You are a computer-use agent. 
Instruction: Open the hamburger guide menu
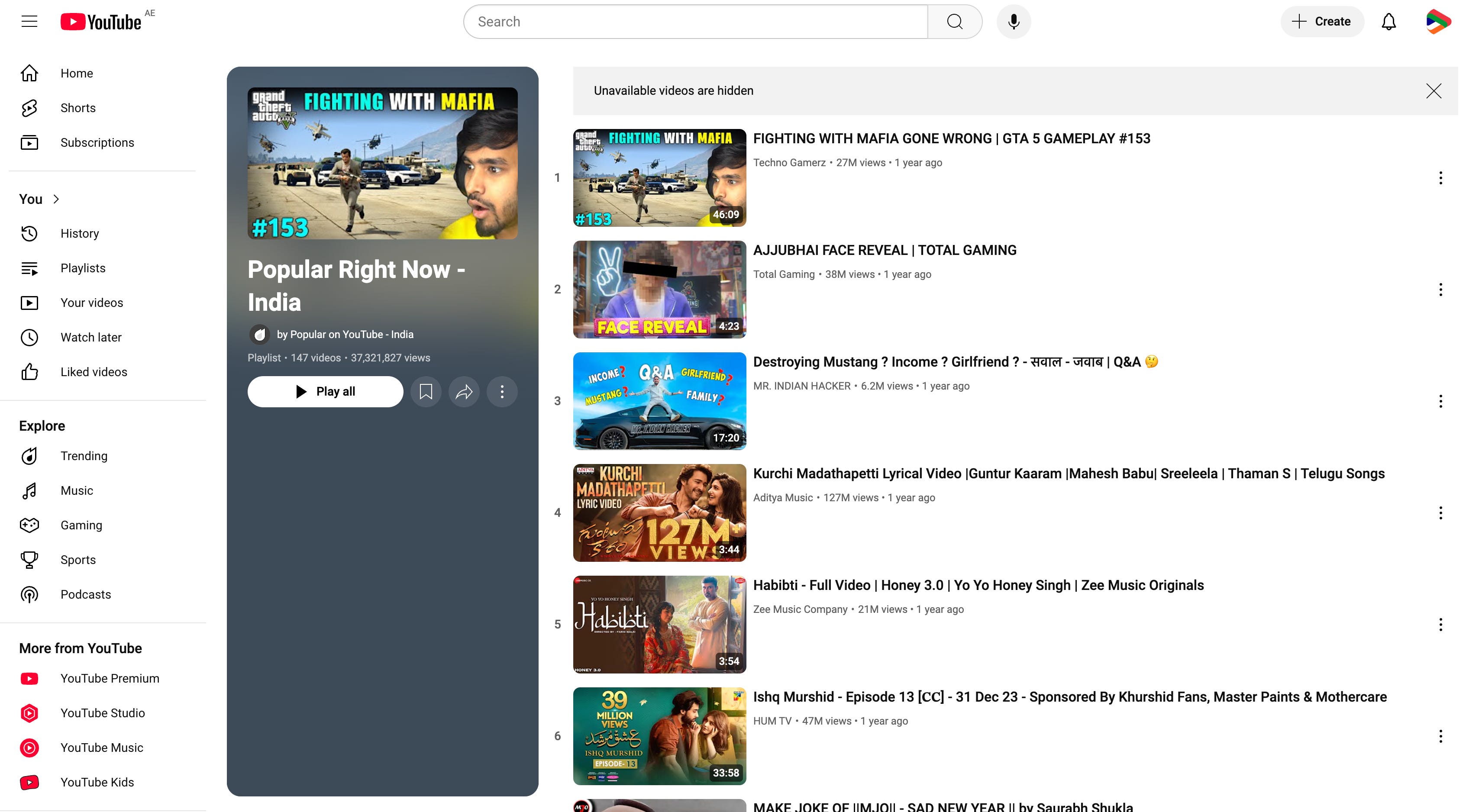coord(29,22)
